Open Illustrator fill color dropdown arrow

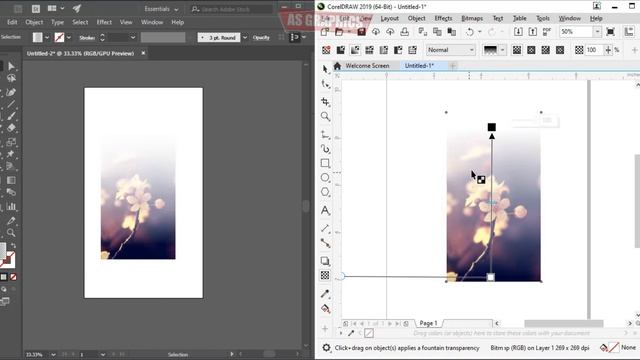click(47, 38)
